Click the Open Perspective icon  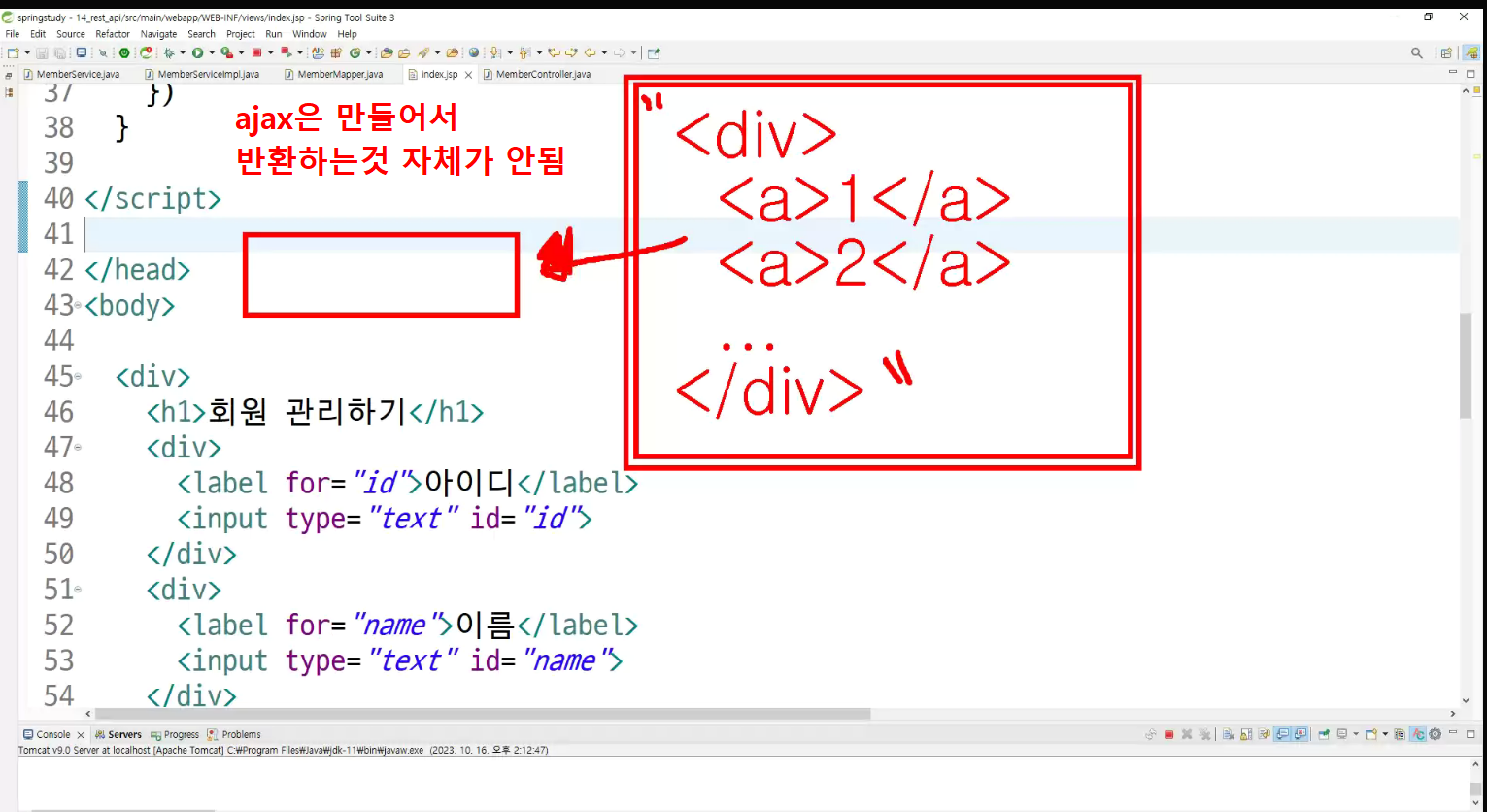tap(1446, 53)
